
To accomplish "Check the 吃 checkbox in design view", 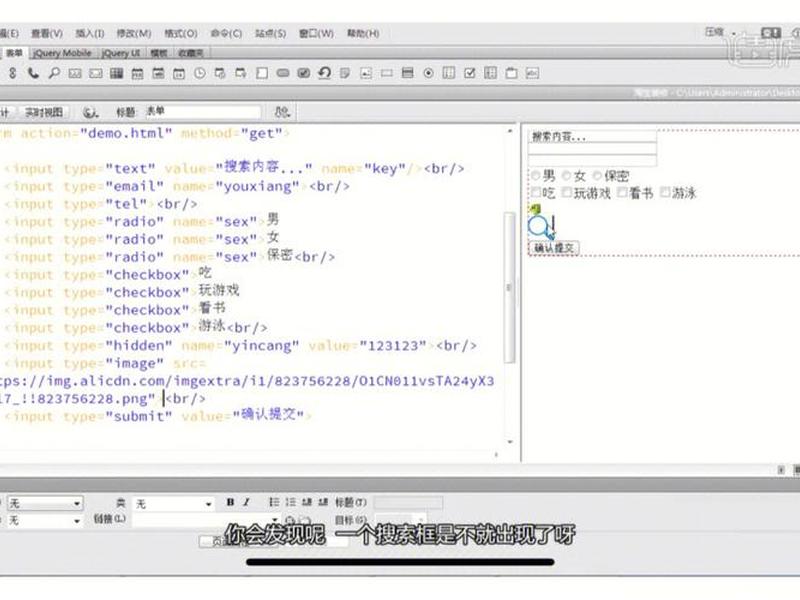I will [536, 192].
